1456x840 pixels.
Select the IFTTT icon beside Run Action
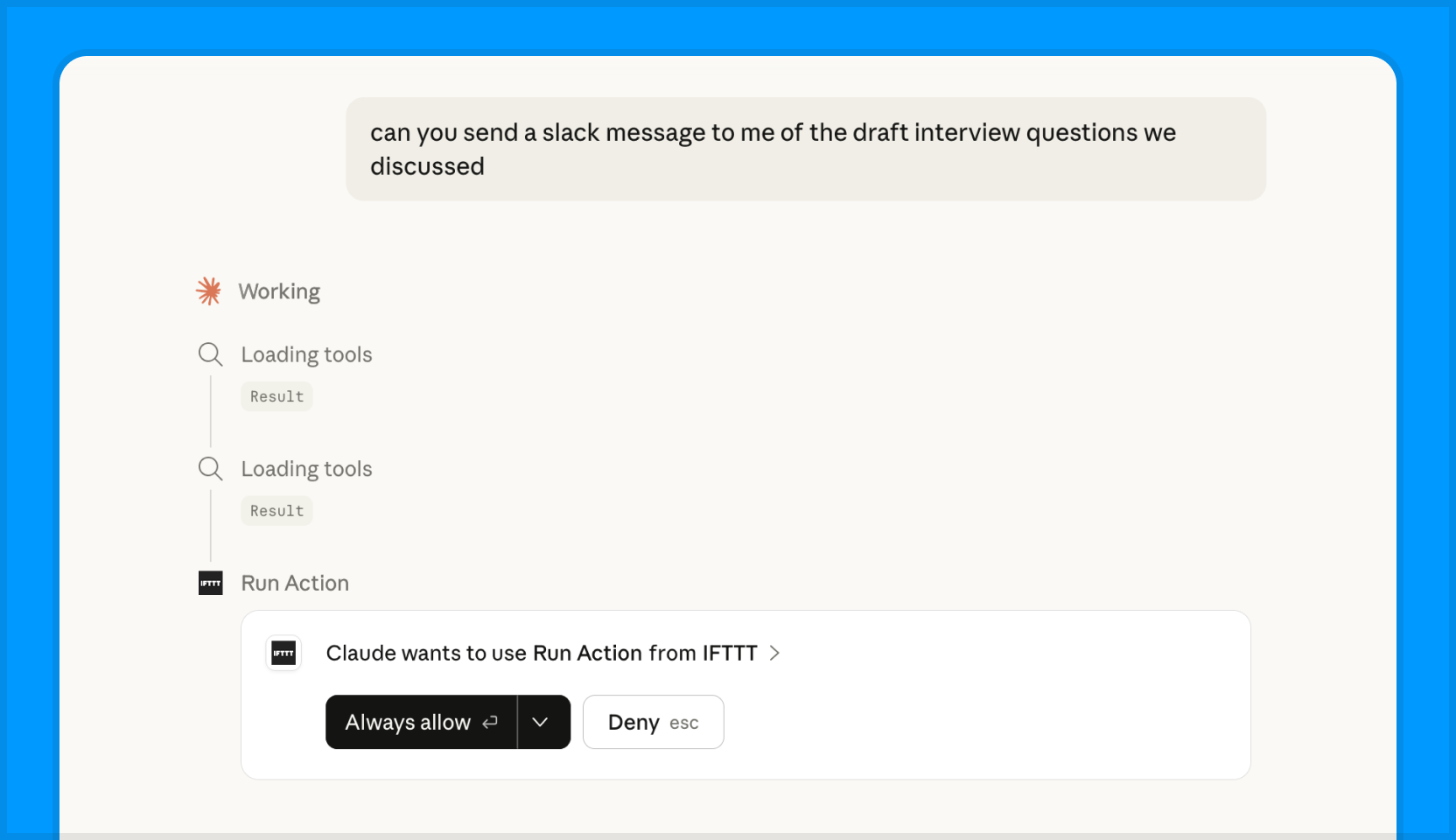(x=210, y=583)
